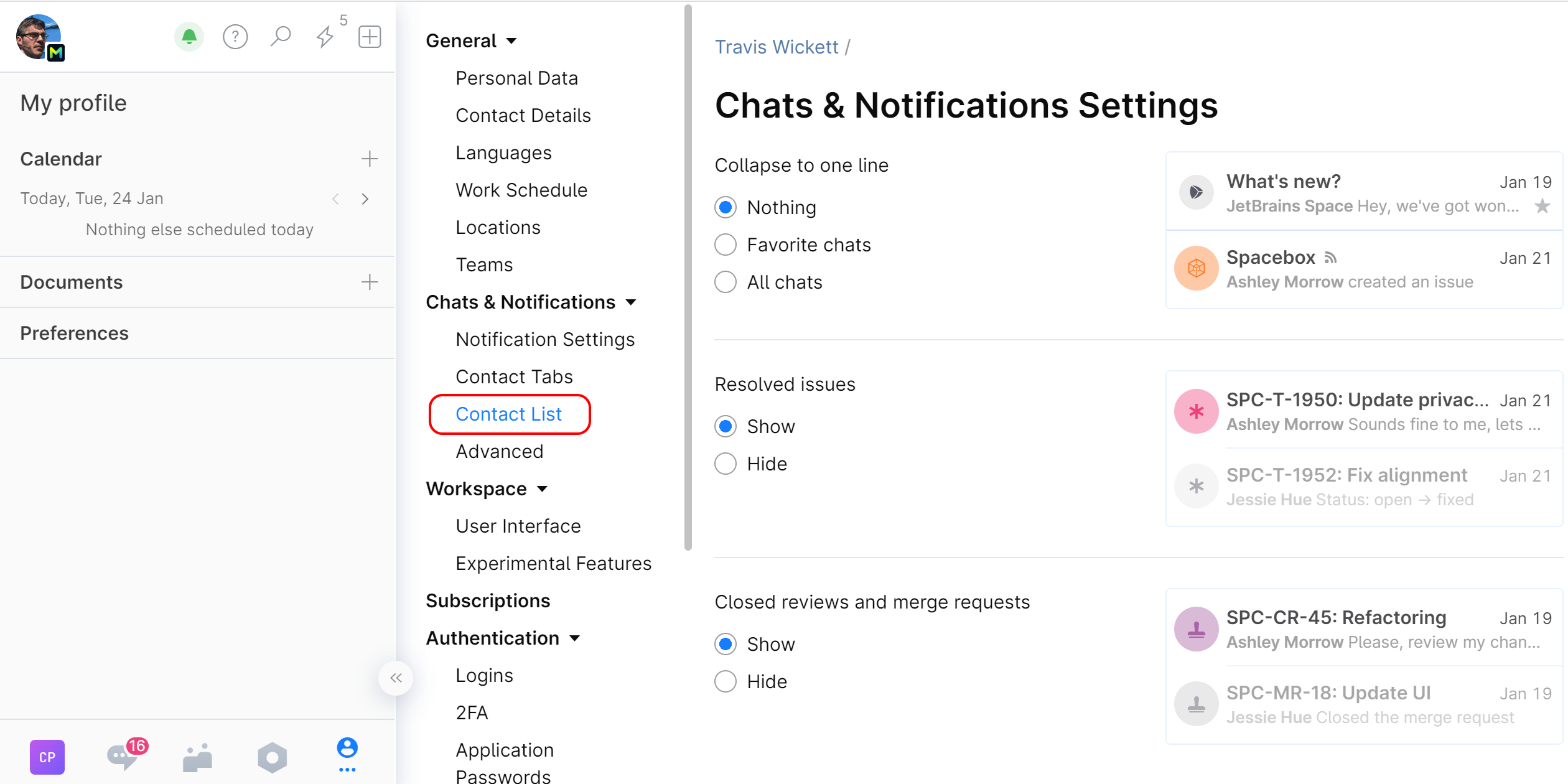Image resolution: width=1568 pixels, height=784 pixels.
Task: Click the green notification bell icon
Action: [189, 37]
